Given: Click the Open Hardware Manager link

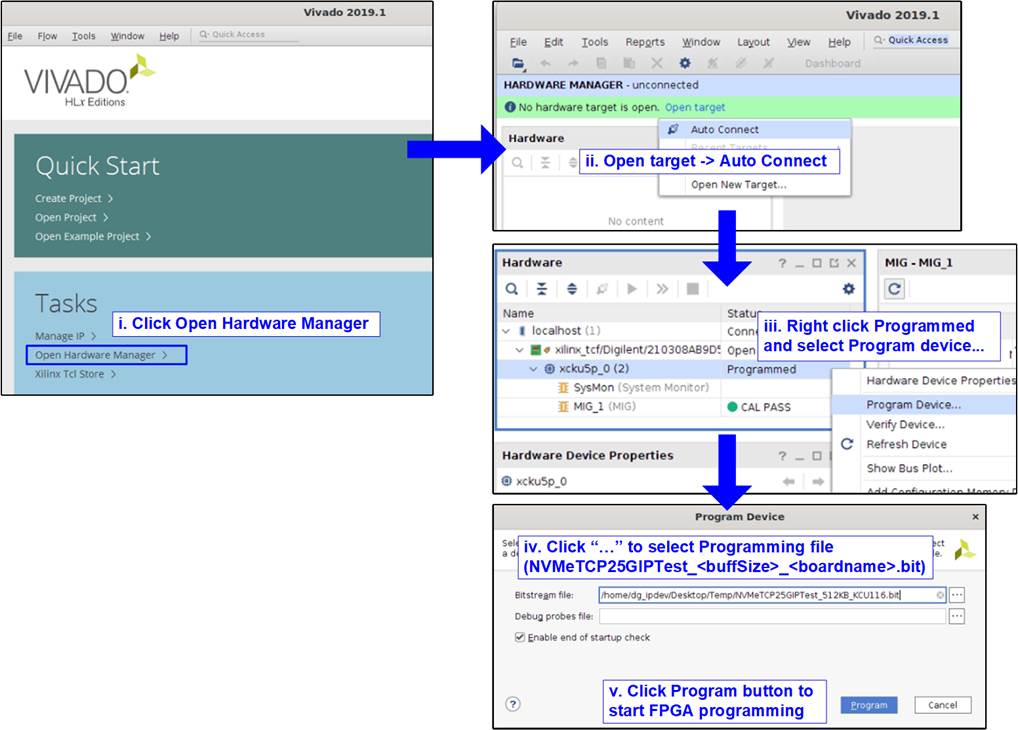Looking at the screenshot, I should pyautogui.click(x=96, y=355).
